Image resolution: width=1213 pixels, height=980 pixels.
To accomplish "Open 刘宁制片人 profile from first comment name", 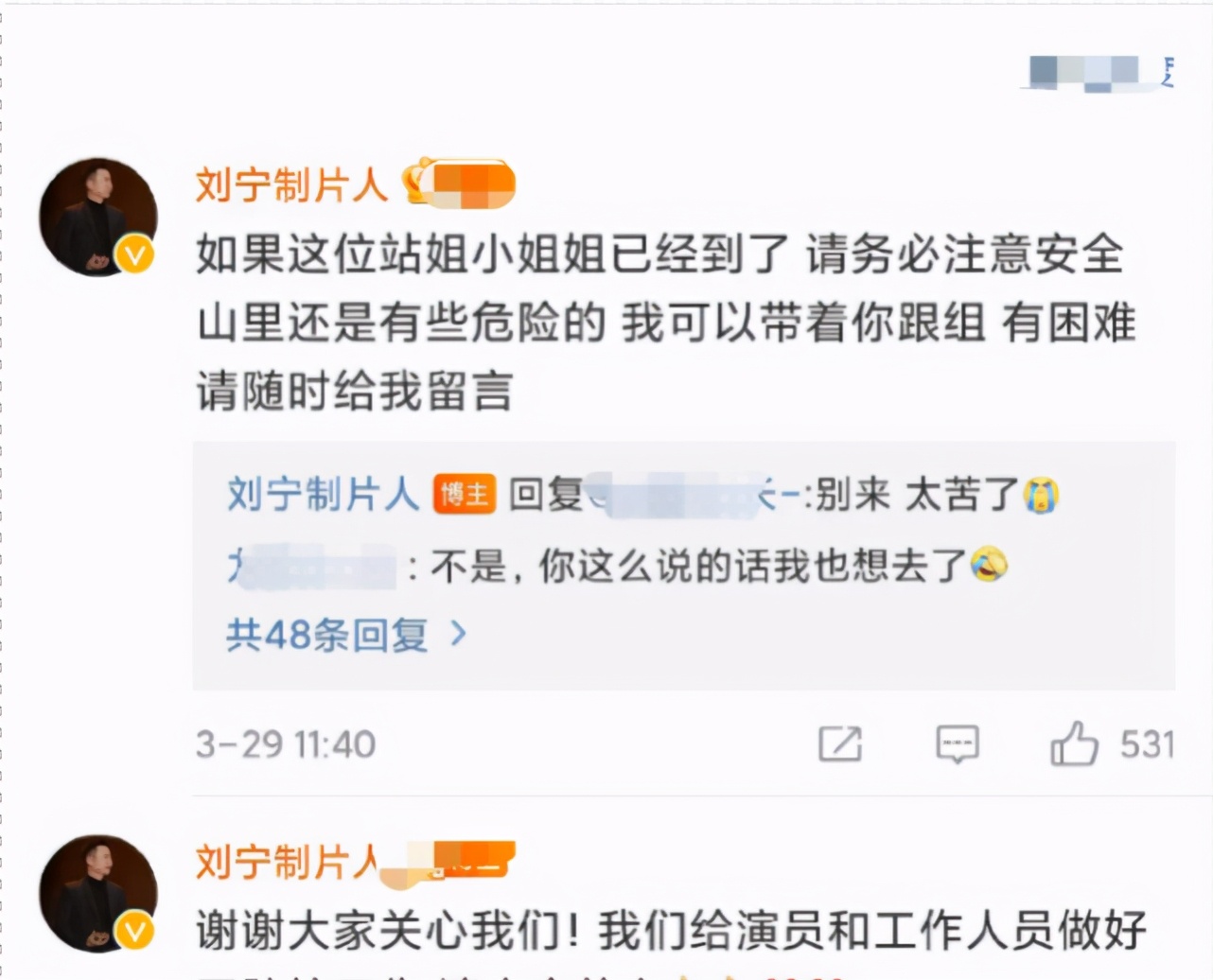I will [292, 184].
